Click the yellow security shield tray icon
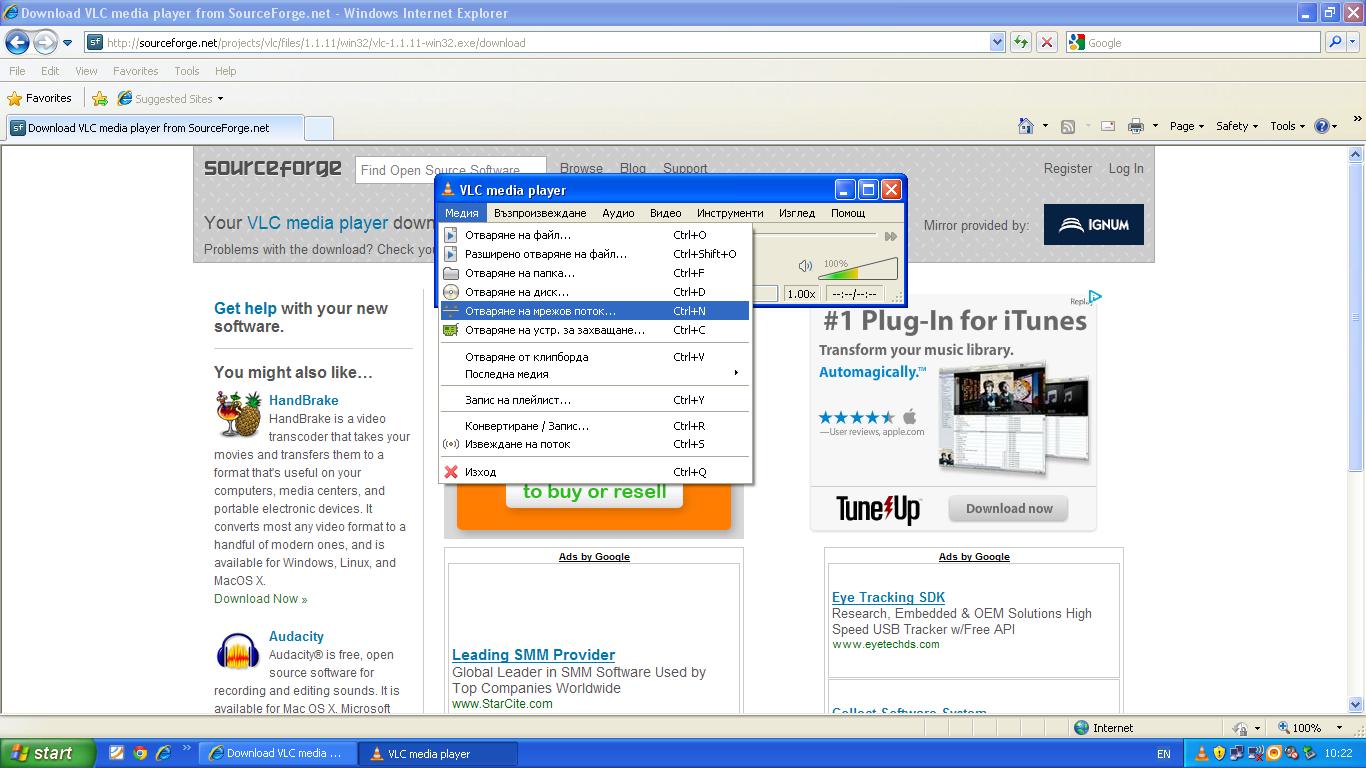 [1219, 753]
